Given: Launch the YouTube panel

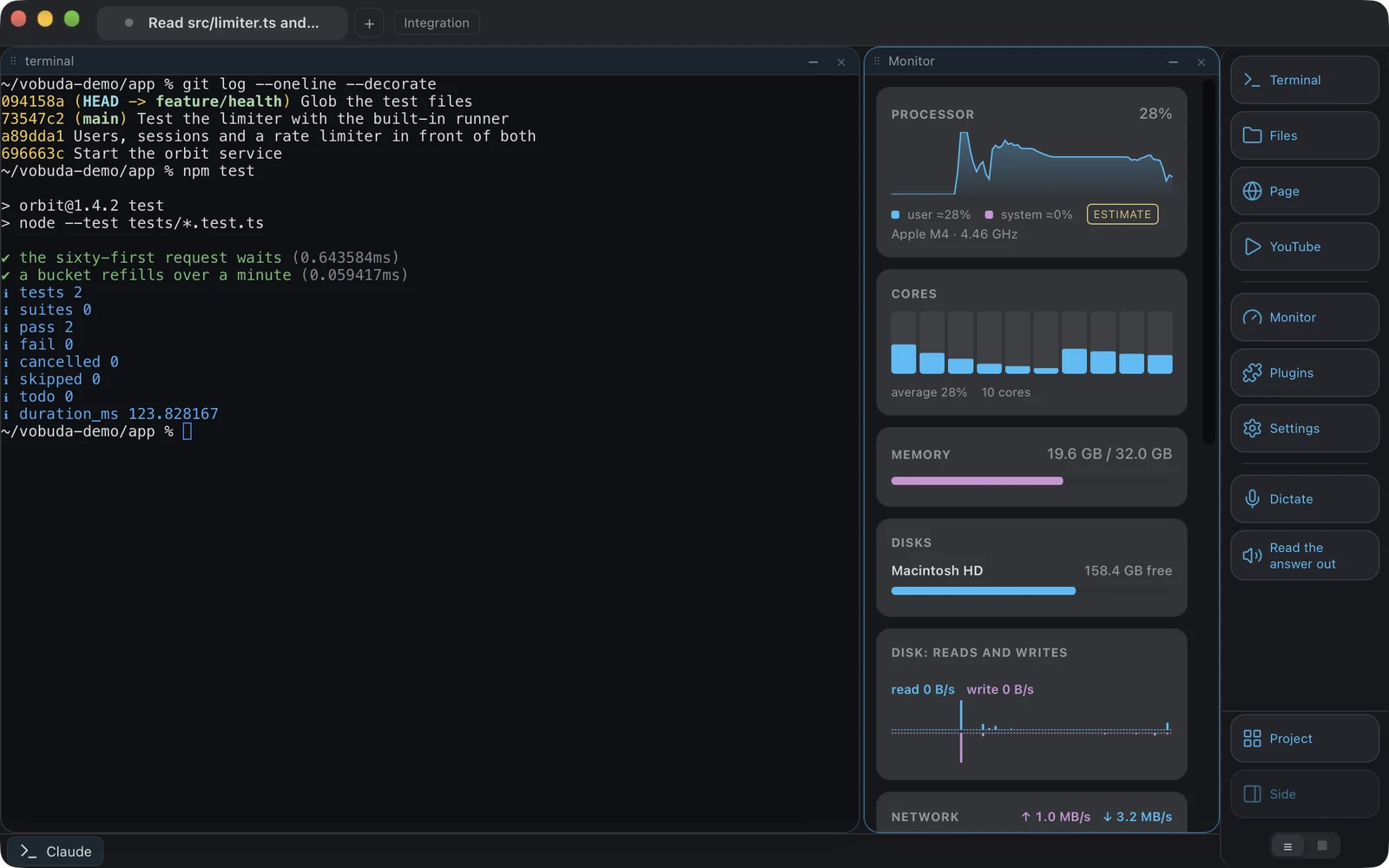Looking at the screenshot, I should [x=1304, y=247].
